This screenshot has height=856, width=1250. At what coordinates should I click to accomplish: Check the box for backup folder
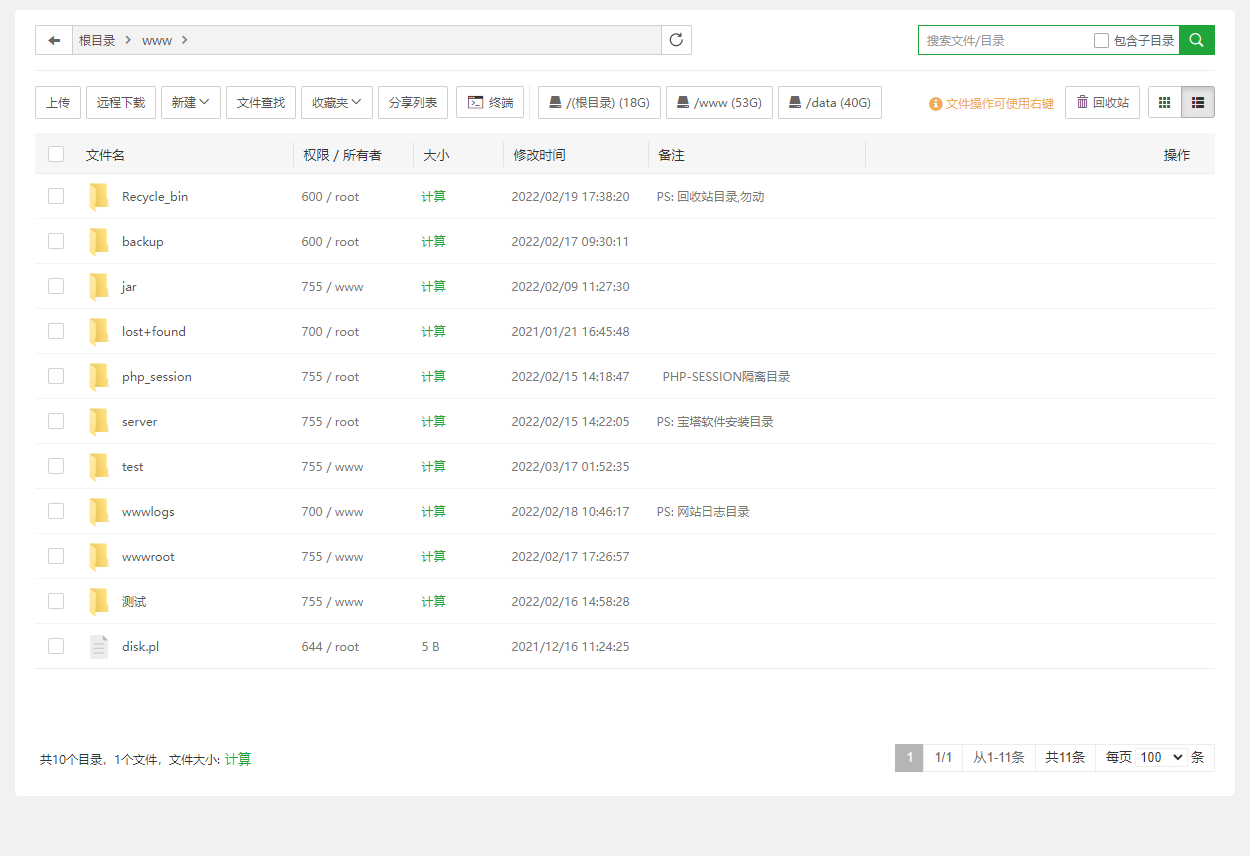56,241
